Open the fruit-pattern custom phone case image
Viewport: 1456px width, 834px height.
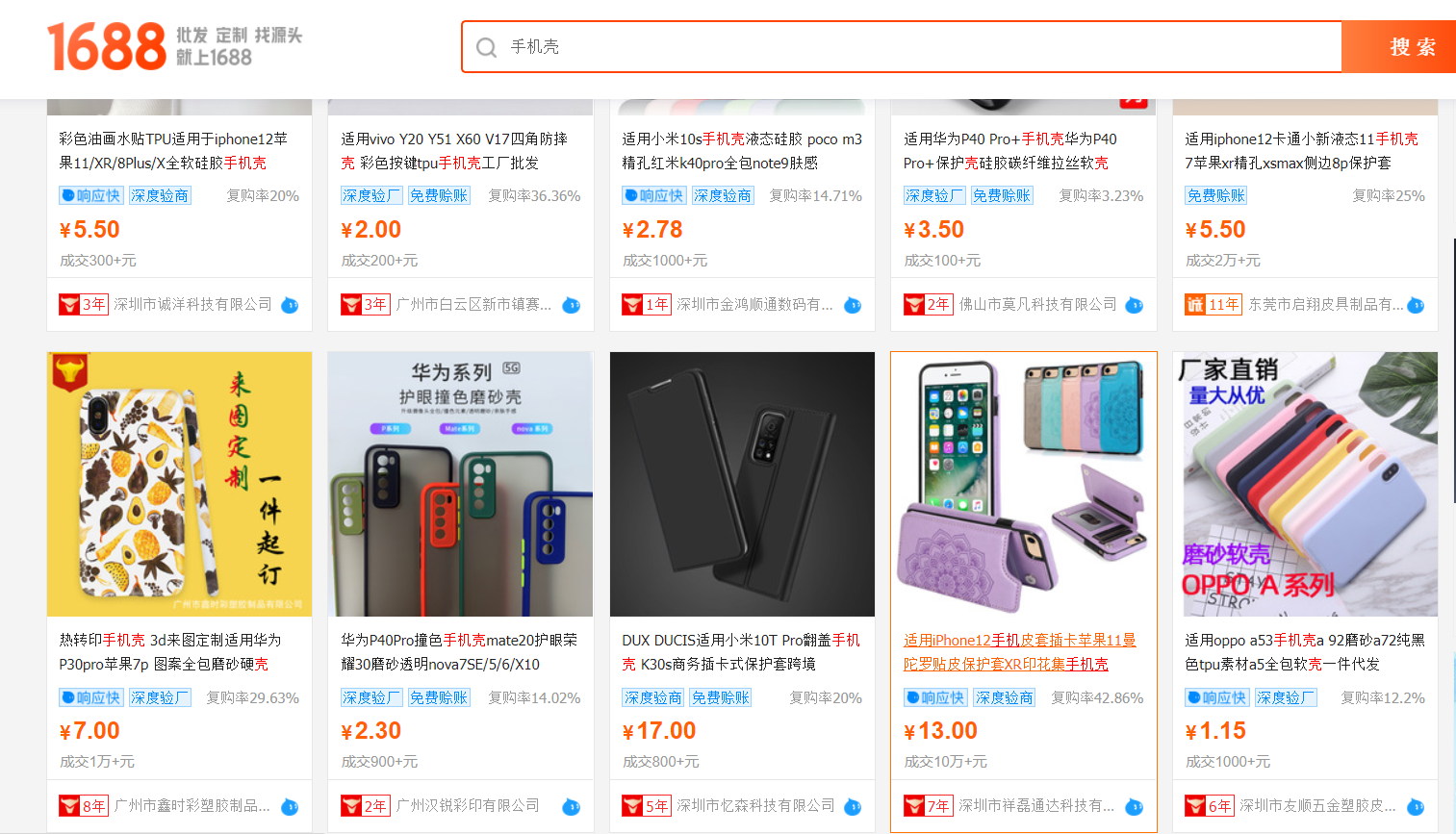coord(179,484)
